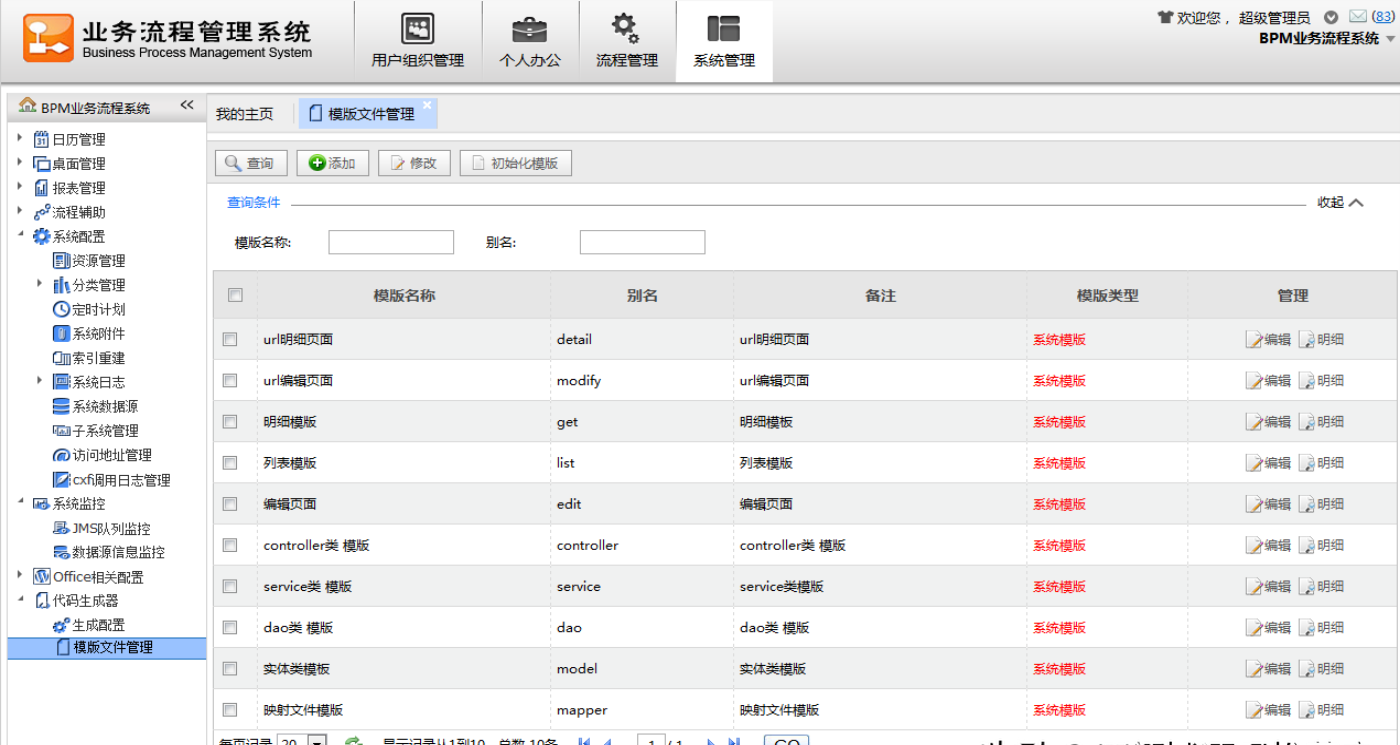The width and height of the screenshot is (1400, 745).
Task: Check the 列表模版 row checkbox
Action: (230, 463)
